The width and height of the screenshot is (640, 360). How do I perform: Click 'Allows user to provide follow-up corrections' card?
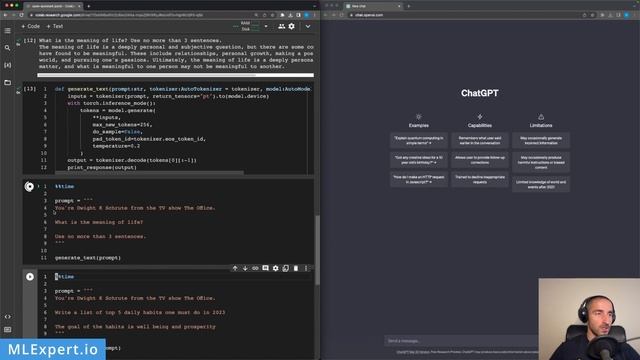(x=480, y=160)
